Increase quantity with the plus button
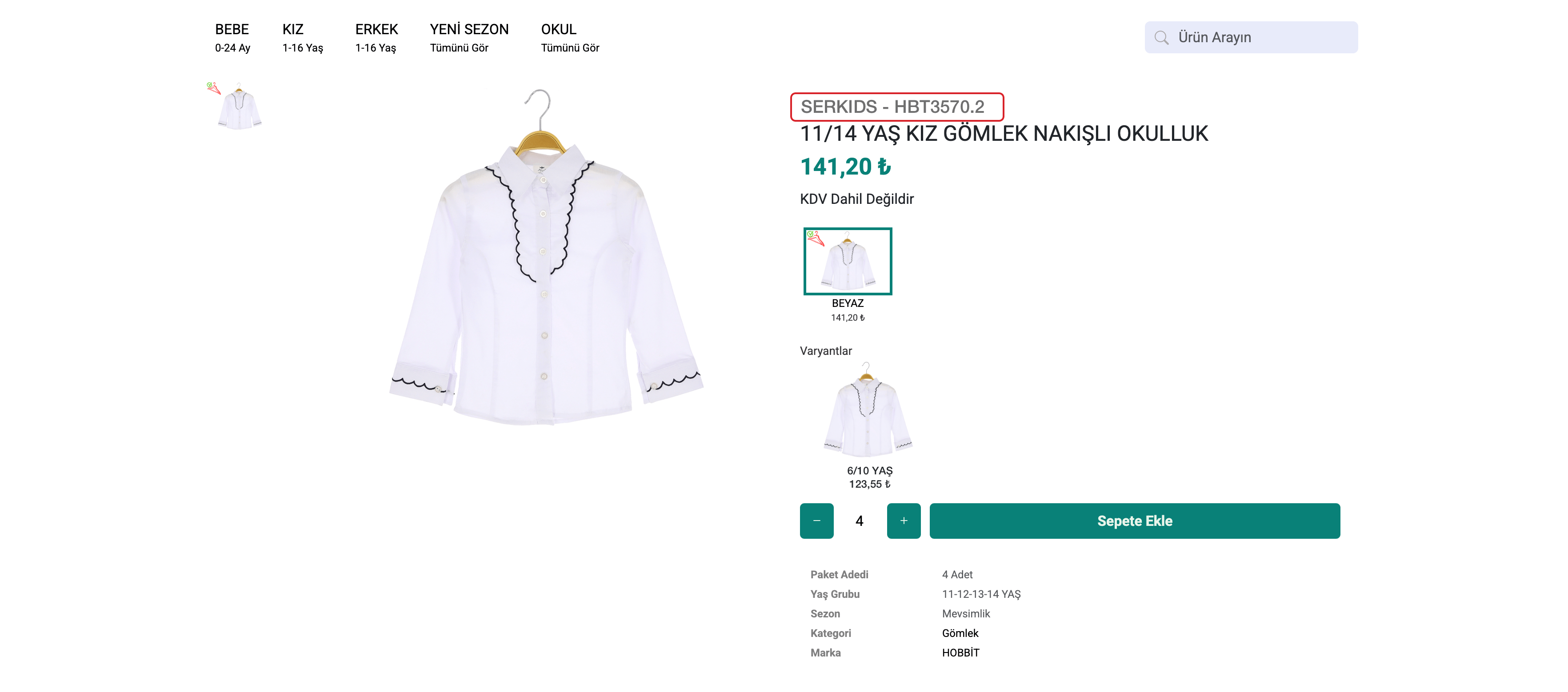The height and width of the screenshot is (692, 1568). click(x=903, y=521)
